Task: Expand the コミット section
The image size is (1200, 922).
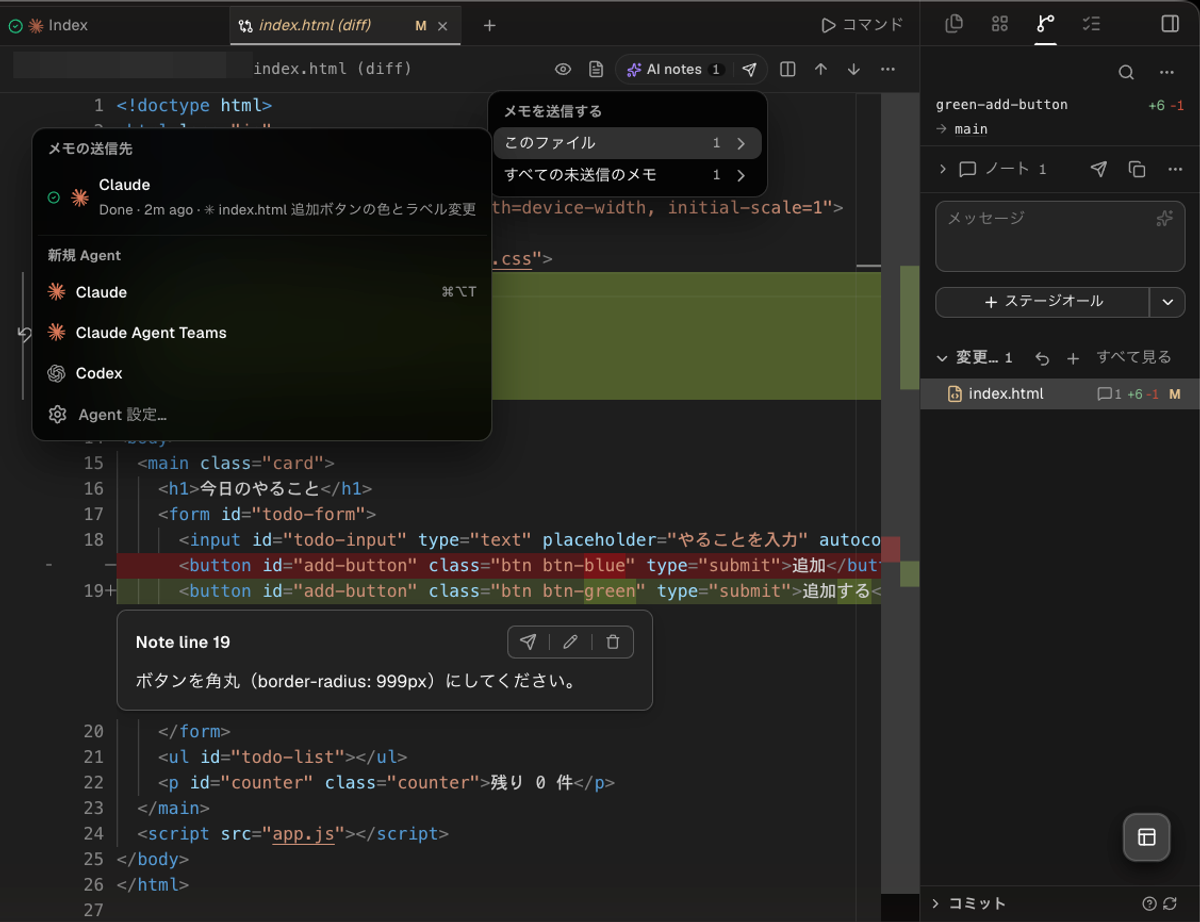Action: [936, 903]
